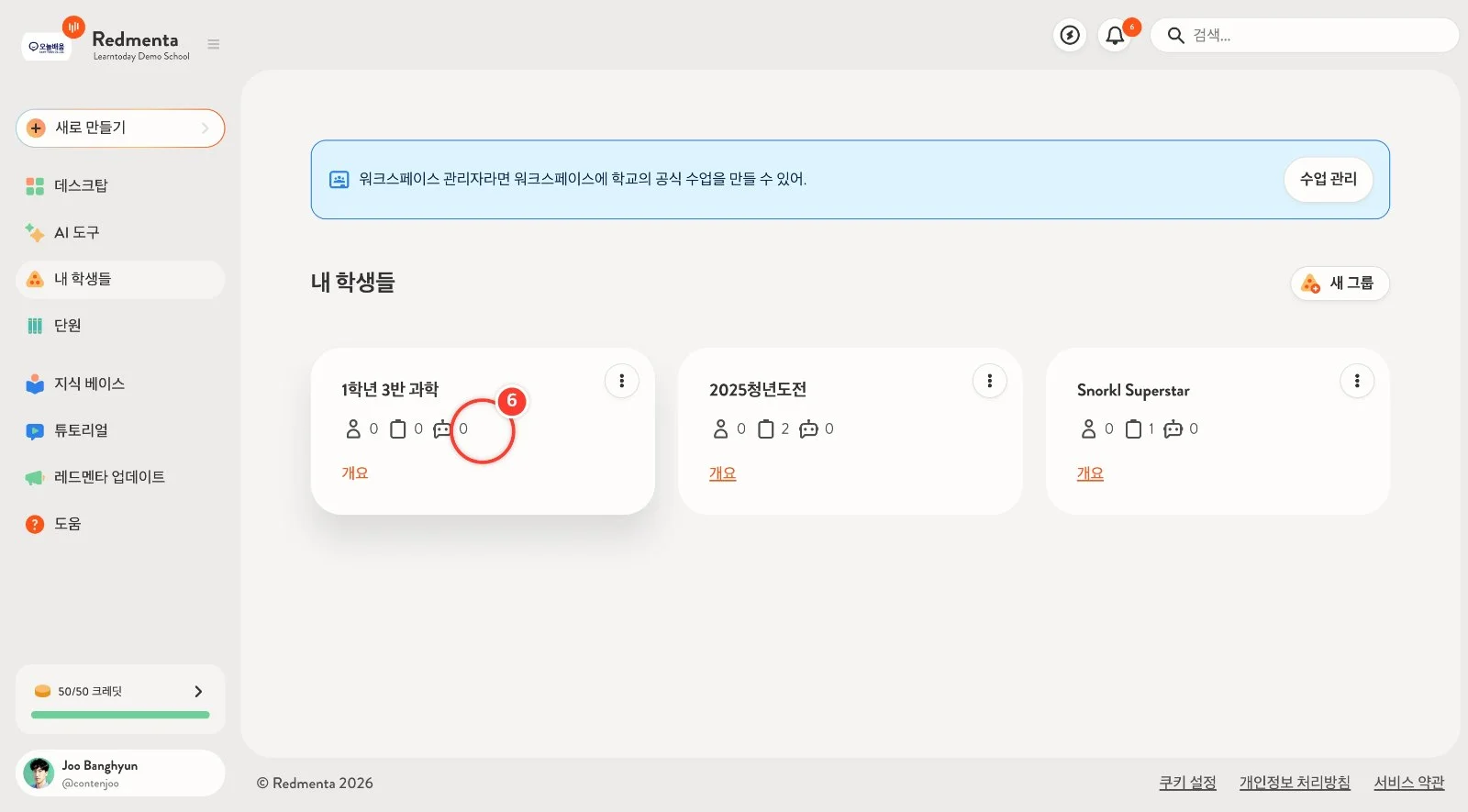The width and height of the screenshot is (1468, 812).
Task: Click the 1학년 3반 과학 card title
Action: pyautogui.click(x=390, y=390)
